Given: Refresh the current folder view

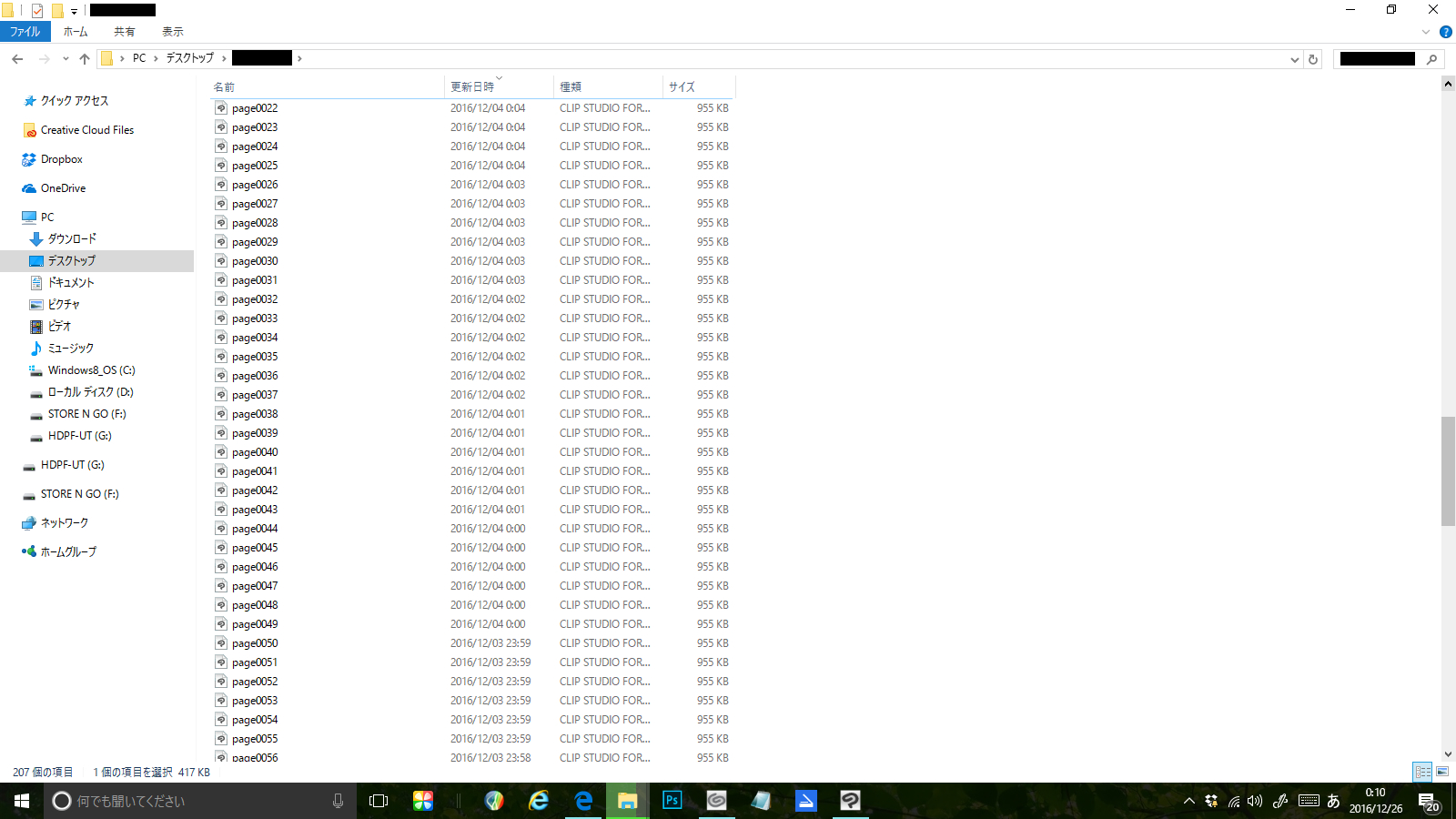Looking at the screenshot, I should [x=1313, y=59].
